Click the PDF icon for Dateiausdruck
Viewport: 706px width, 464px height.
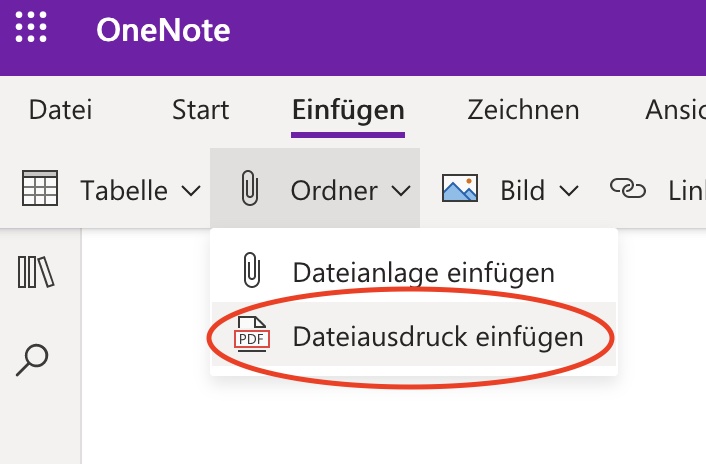coord(252,334)
